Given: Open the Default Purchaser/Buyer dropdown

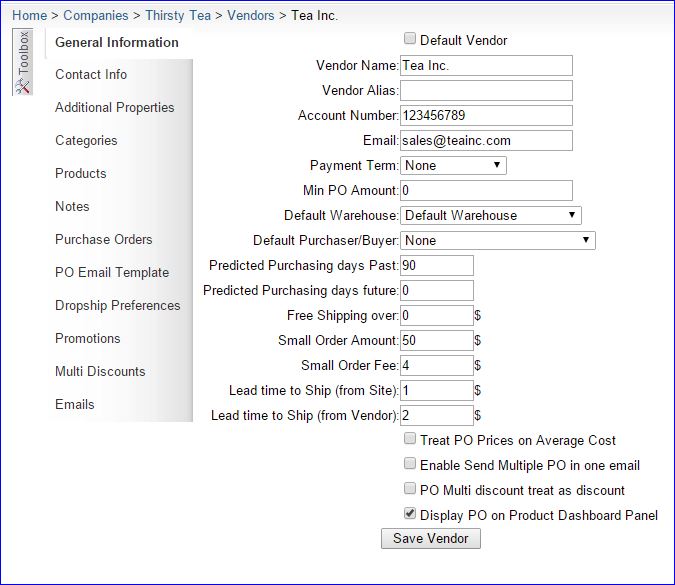Looking at the screenshot, I should coord(498,240).
